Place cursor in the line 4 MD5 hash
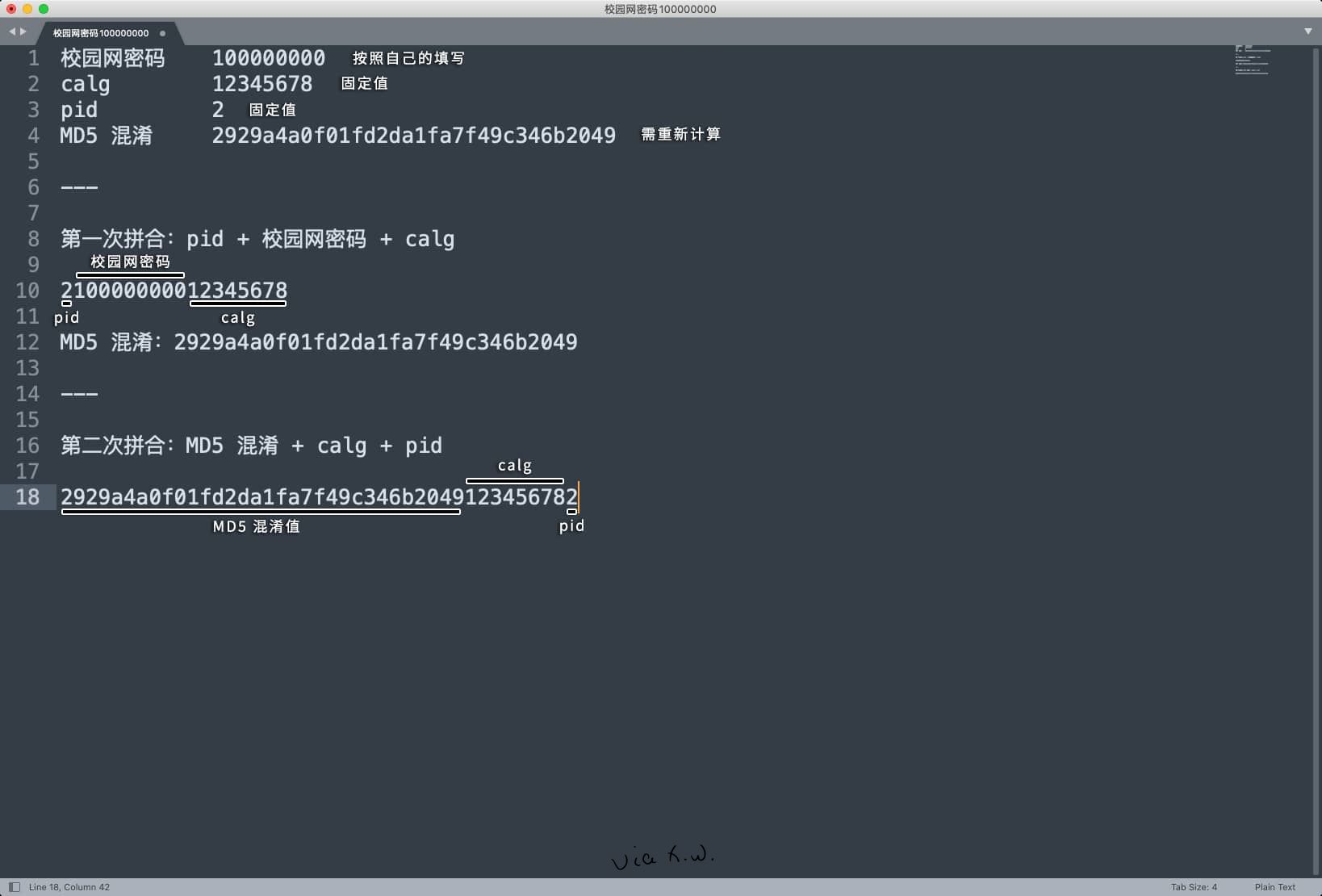 [x=413, y=136]
